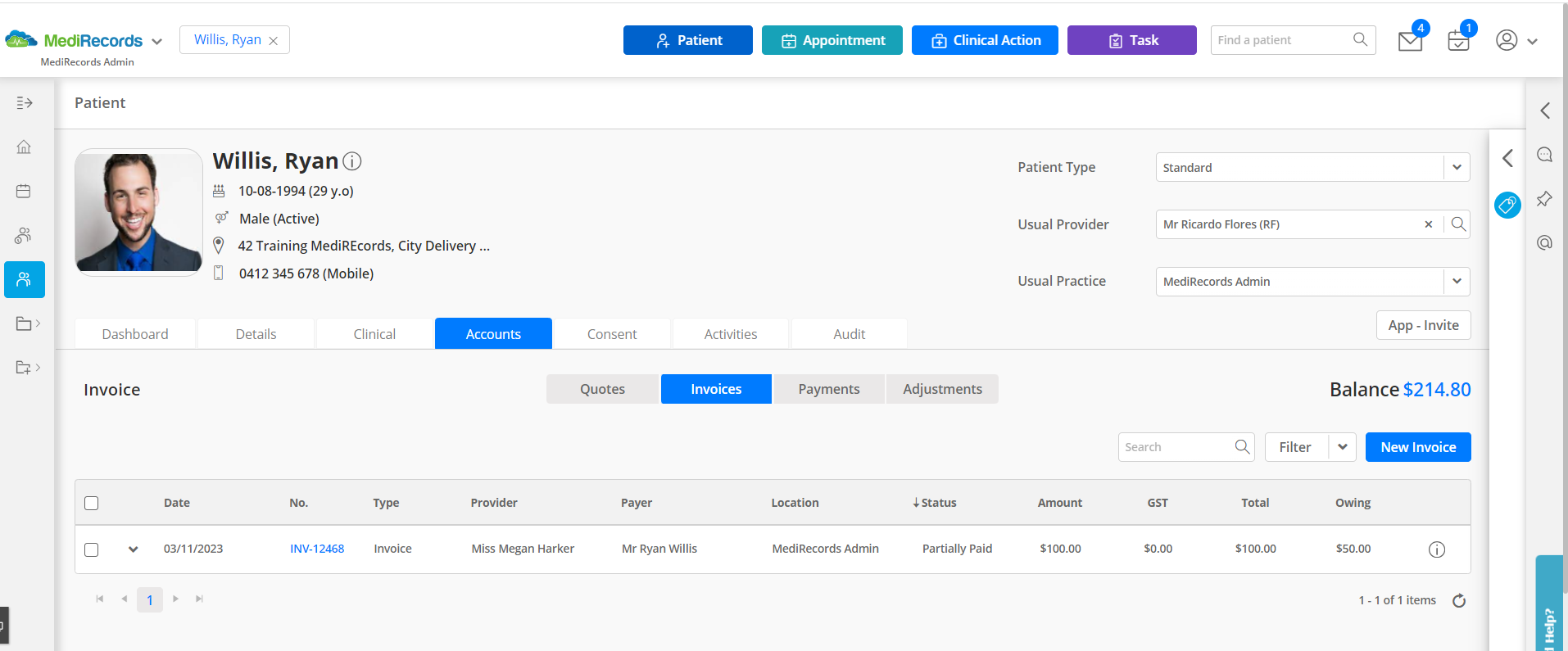This screenshot has height=651, width=1568.
Task: Create a New Invoice
Action: [x=1418, y=447]
